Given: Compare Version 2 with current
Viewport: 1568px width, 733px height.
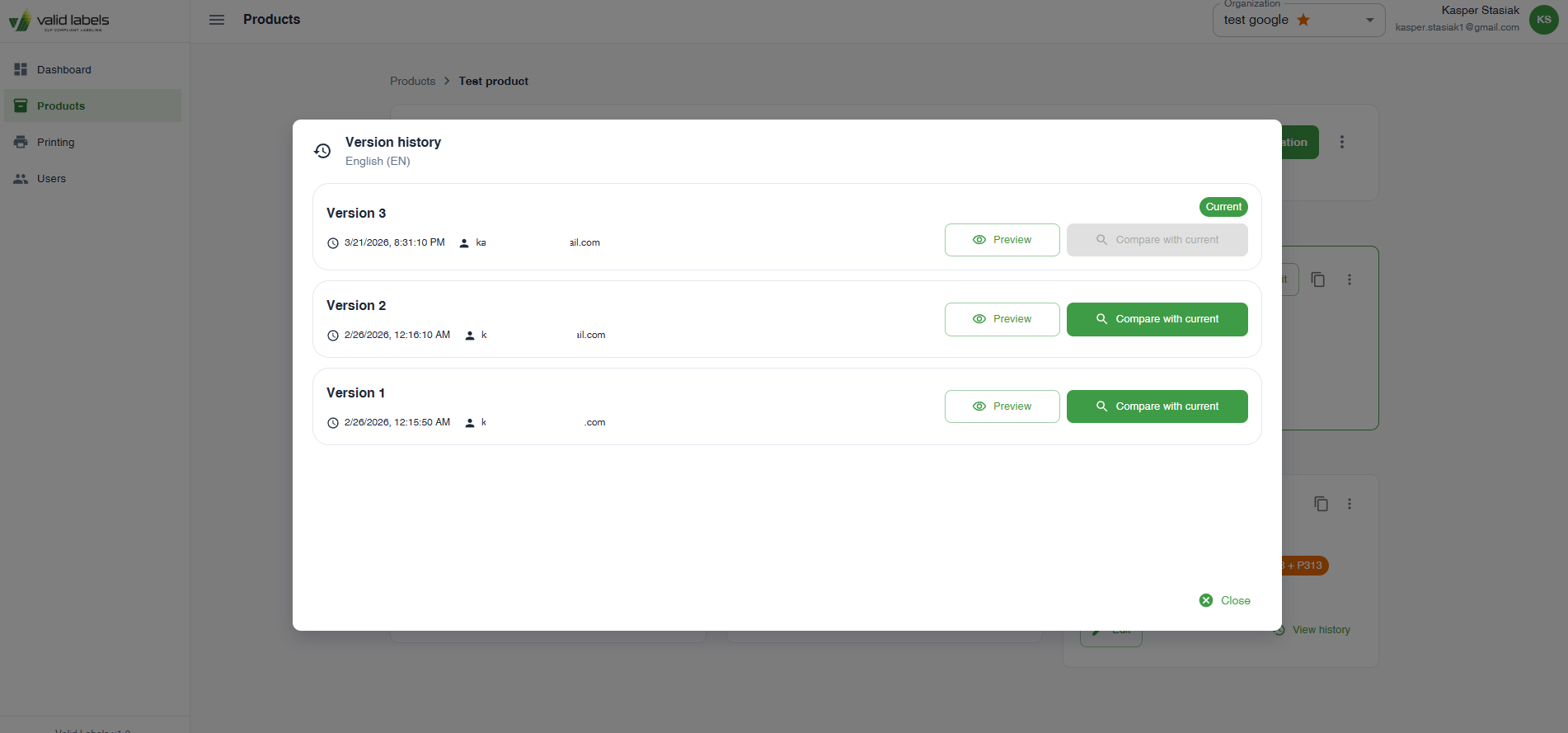Looking at the screenshot, I should 1157,319.
